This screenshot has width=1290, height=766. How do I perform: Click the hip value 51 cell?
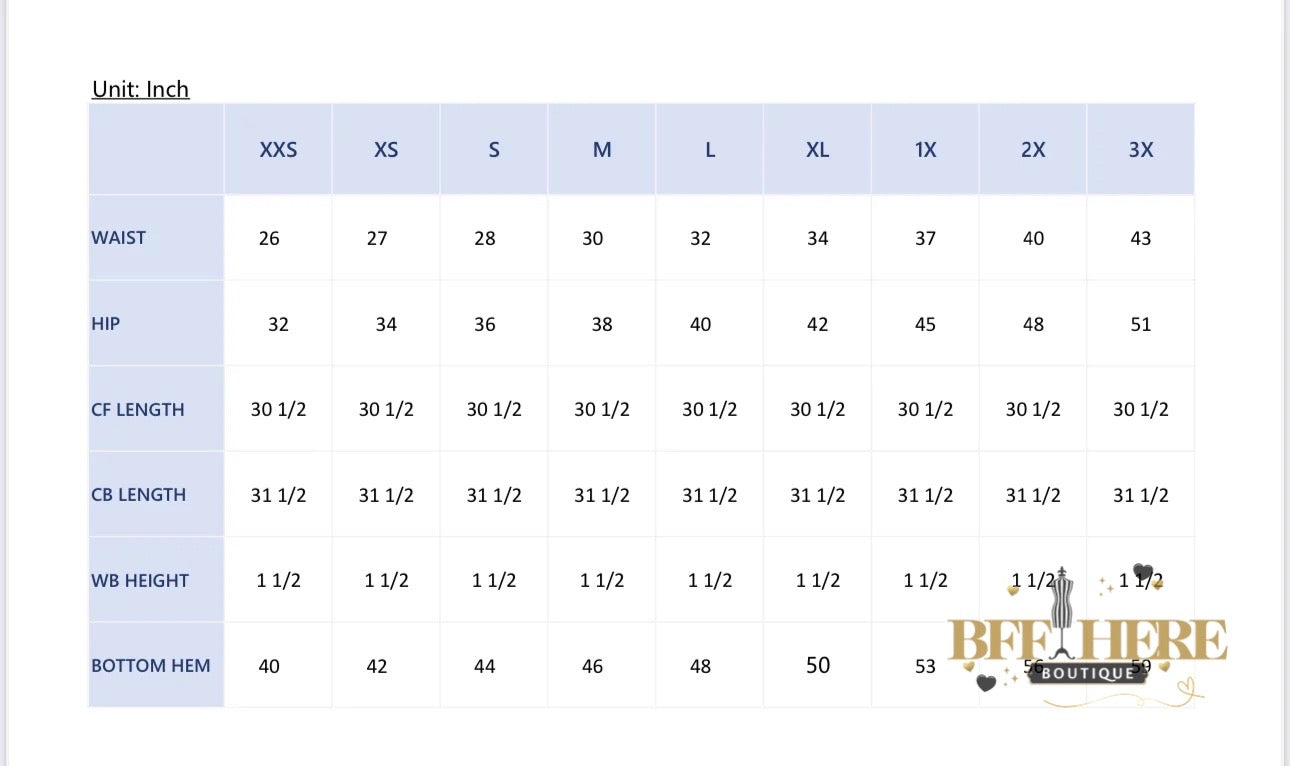1141,324
